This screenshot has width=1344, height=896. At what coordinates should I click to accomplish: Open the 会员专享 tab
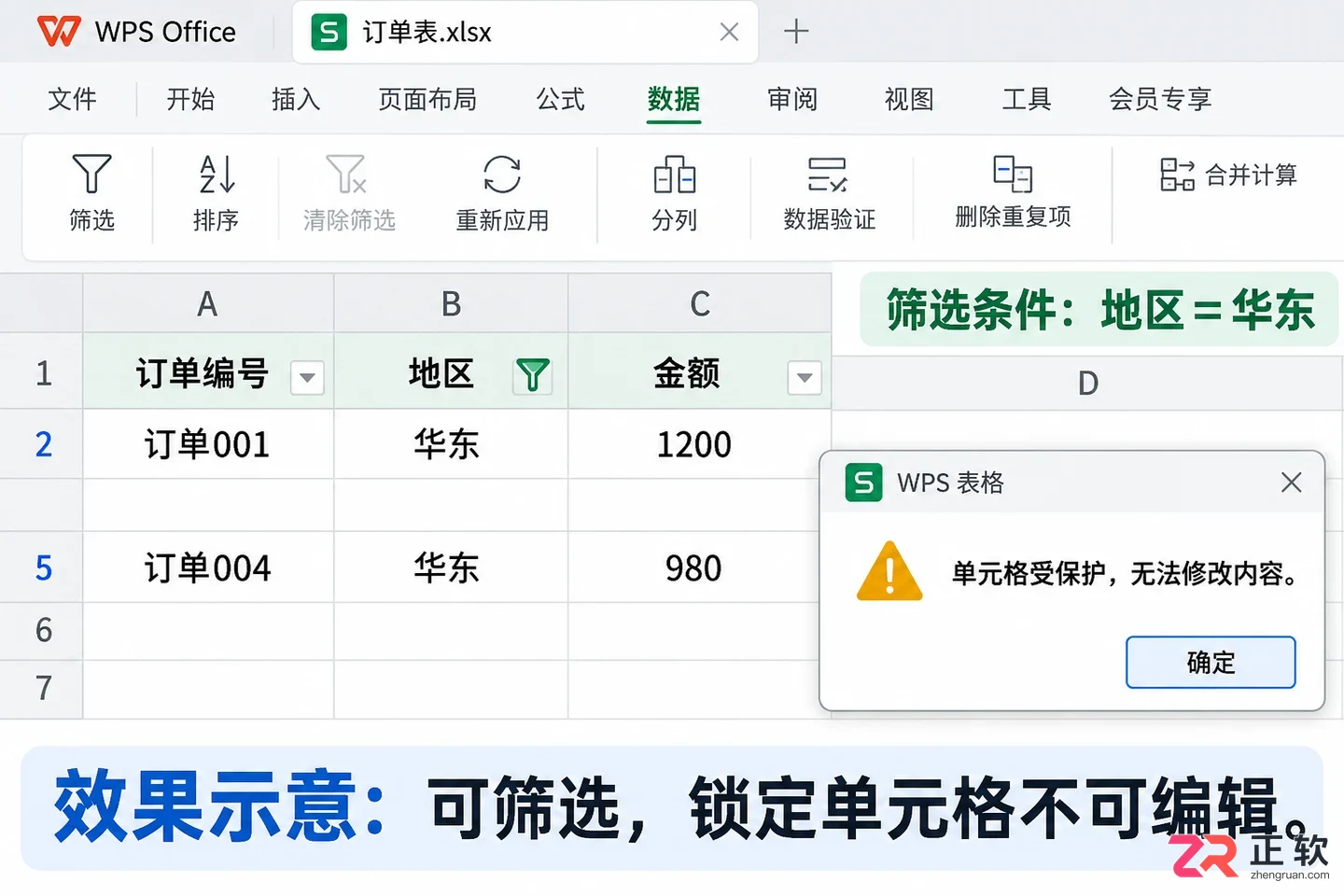pos(1160,99)
